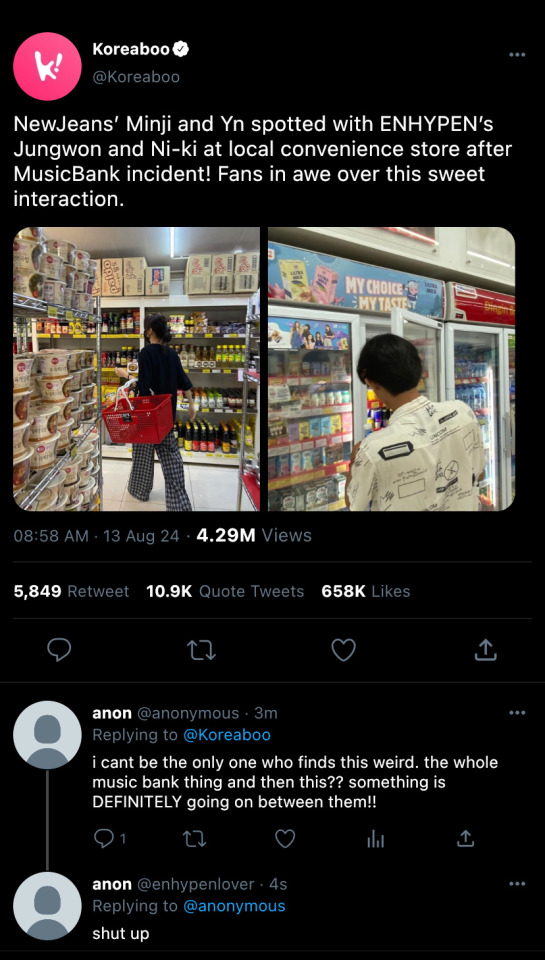The height and width of the screenshot is (960, 545).
Task: Open more options on @enhypenlover reply
Action: (517, 883)
